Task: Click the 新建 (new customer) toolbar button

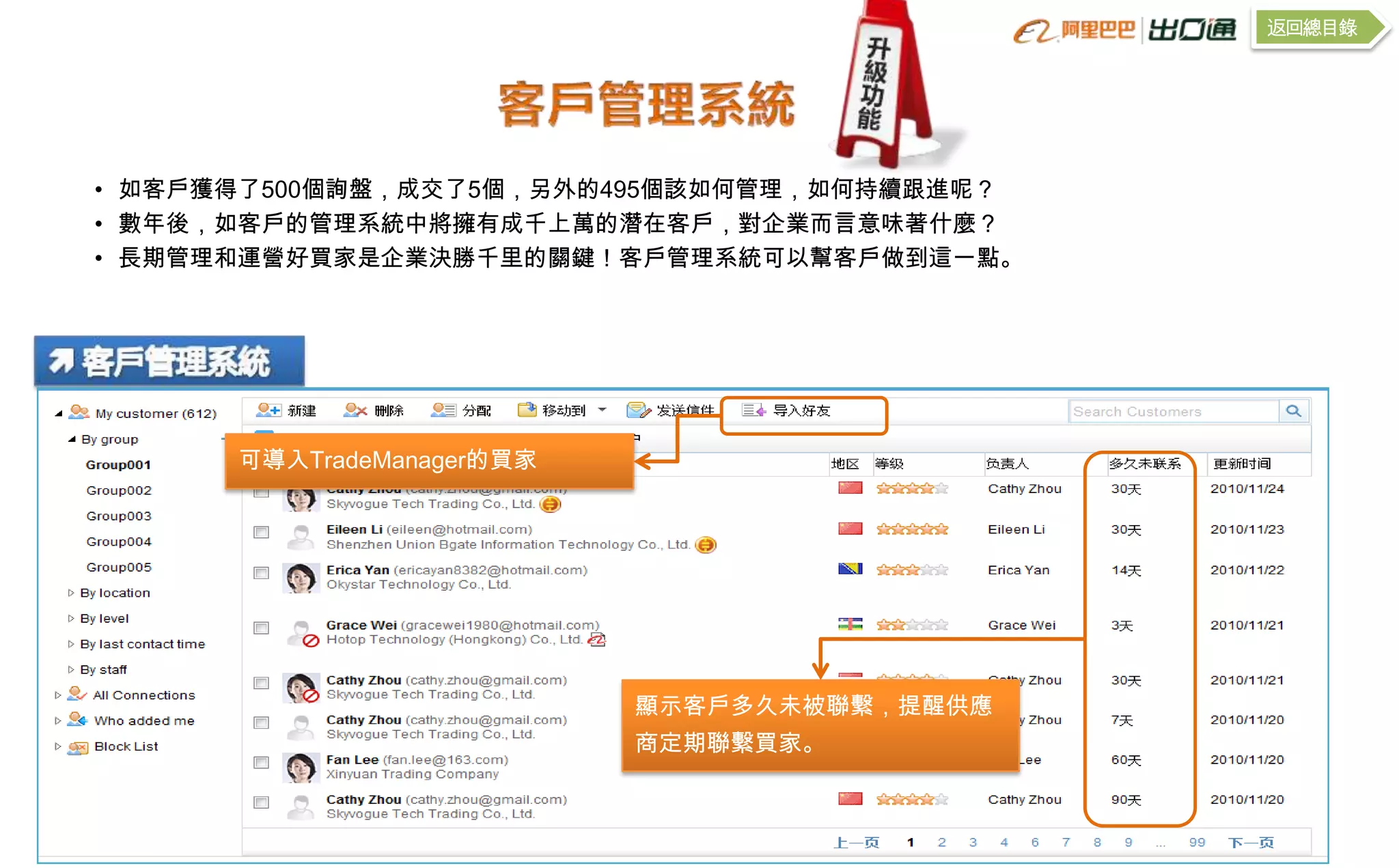Action: 286,410
